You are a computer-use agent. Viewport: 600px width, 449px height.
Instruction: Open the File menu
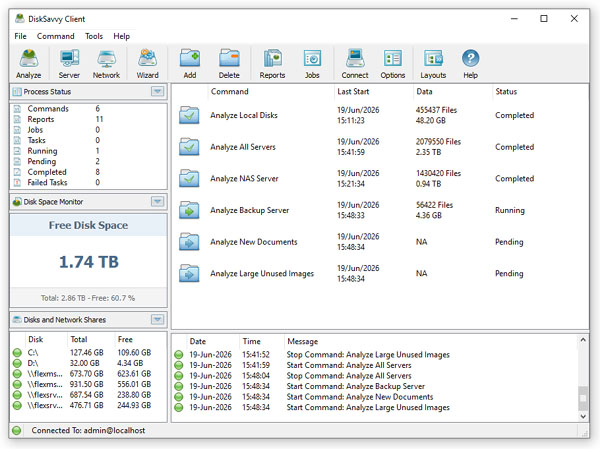[21, 36]
